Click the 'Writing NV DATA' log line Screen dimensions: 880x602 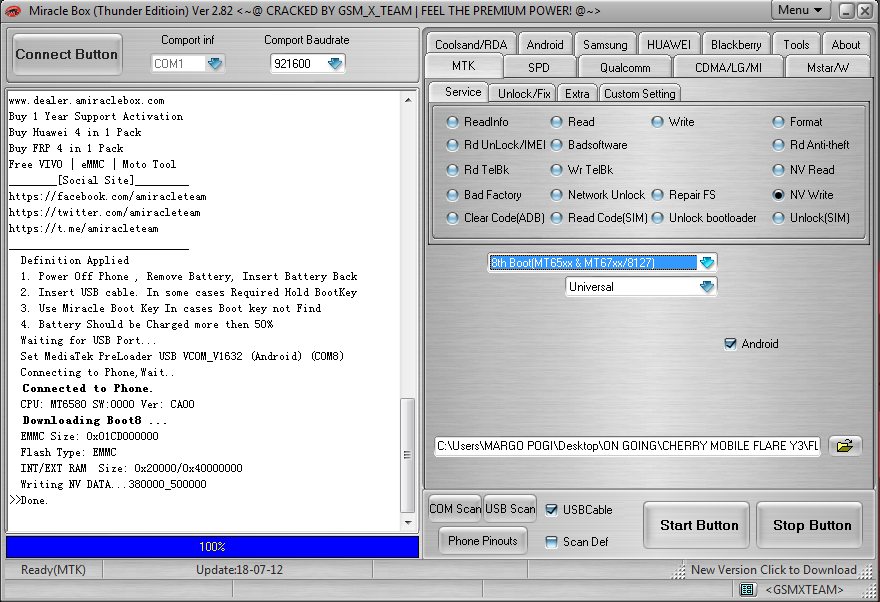(113, 484)
